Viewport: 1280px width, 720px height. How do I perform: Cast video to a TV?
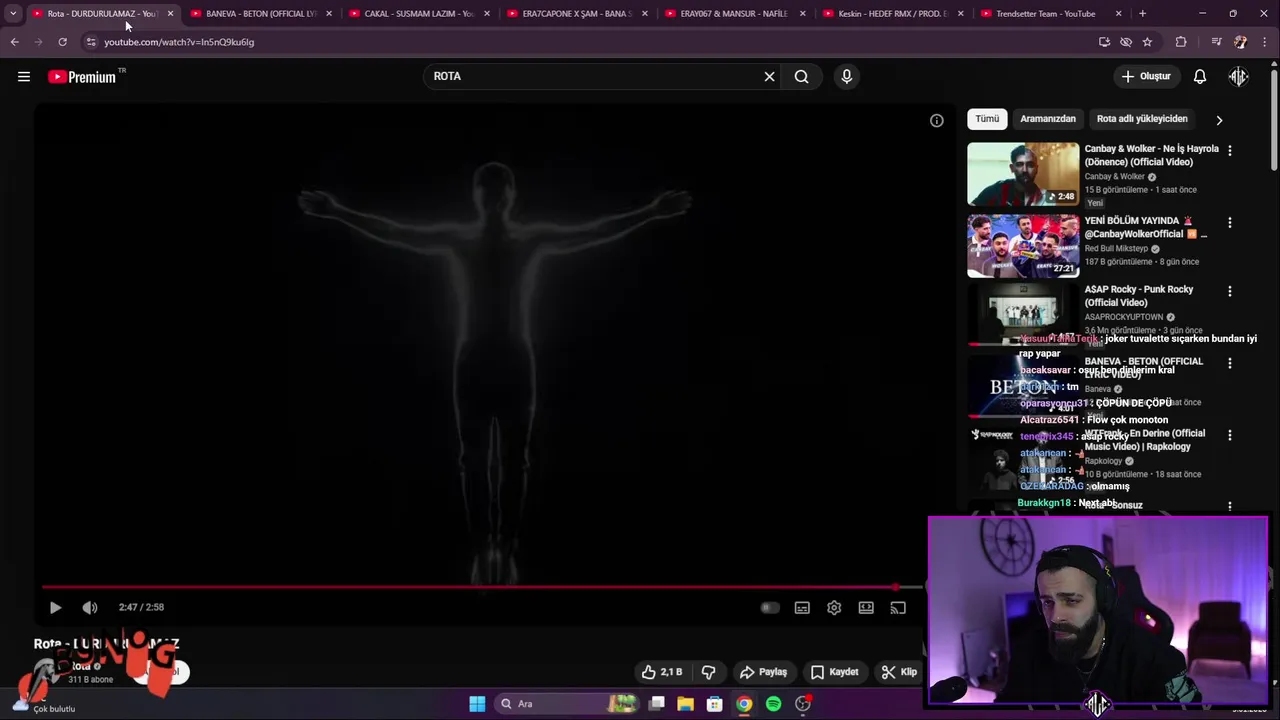pos(898,607)
